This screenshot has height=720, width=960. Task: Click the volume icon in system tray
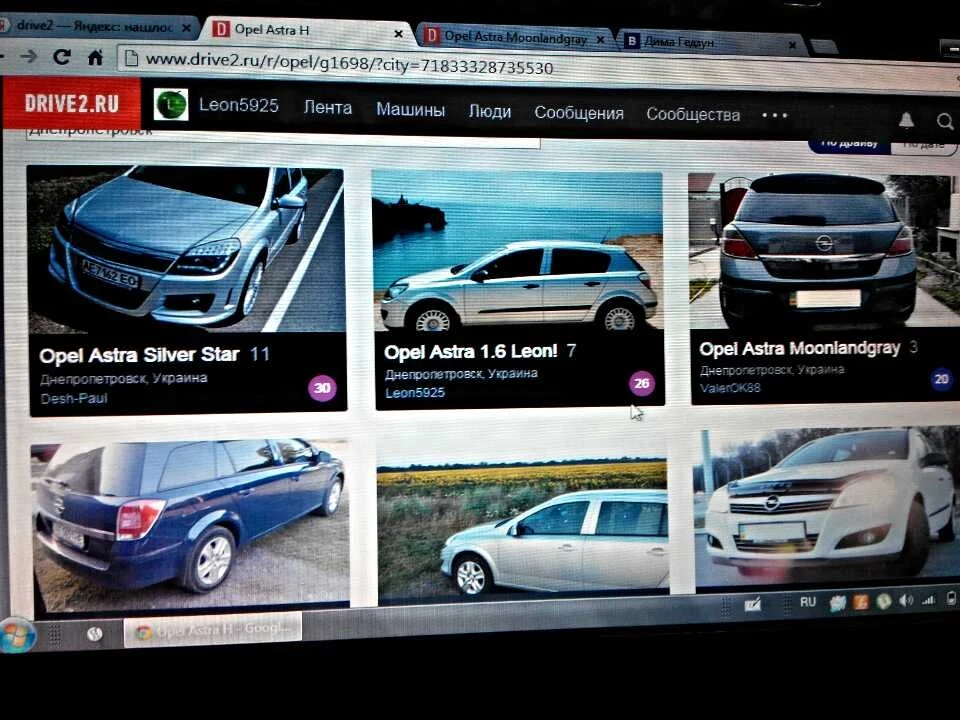[906, 601]
